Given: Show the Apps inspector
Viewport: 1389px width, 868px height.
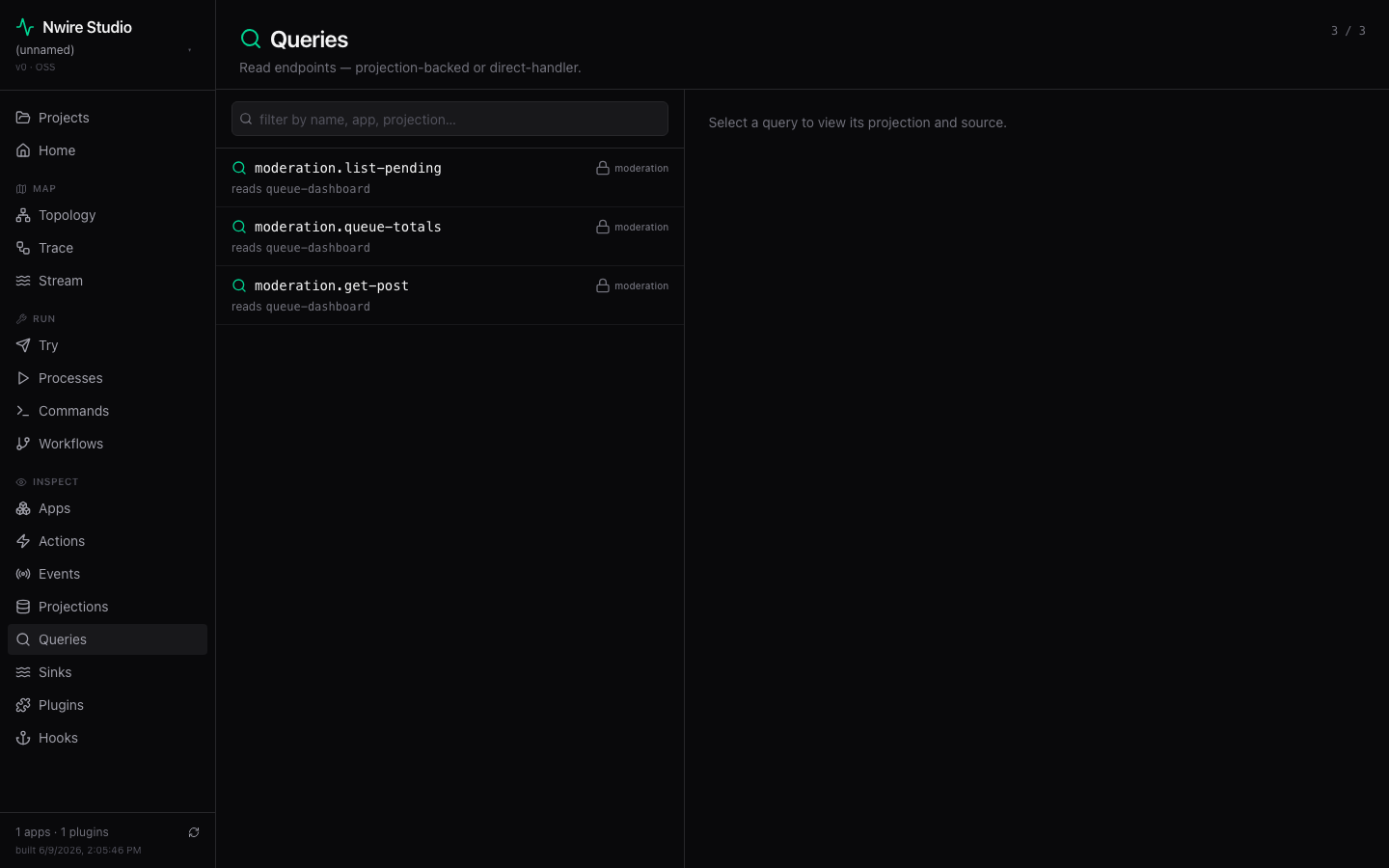Looking at the screenshot, I should tap(107, 508).
